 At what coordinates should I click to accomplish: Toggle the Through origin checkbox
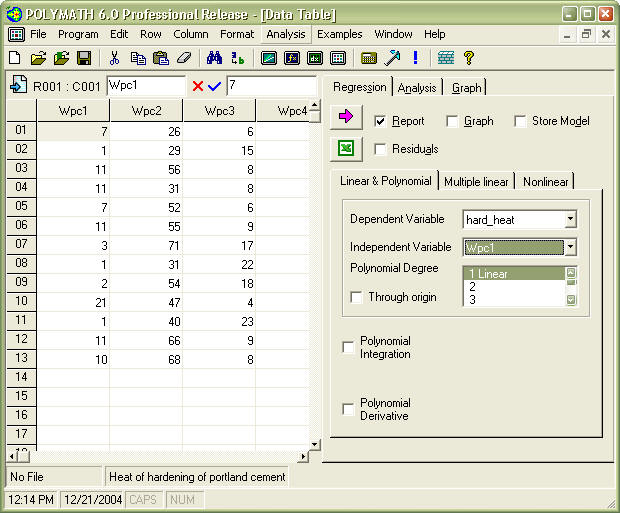356,297
